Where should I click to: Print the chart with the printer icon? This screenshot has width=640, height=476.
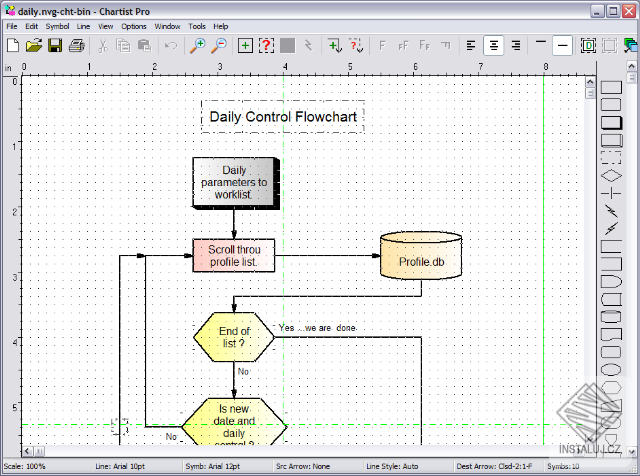[76, 45]
